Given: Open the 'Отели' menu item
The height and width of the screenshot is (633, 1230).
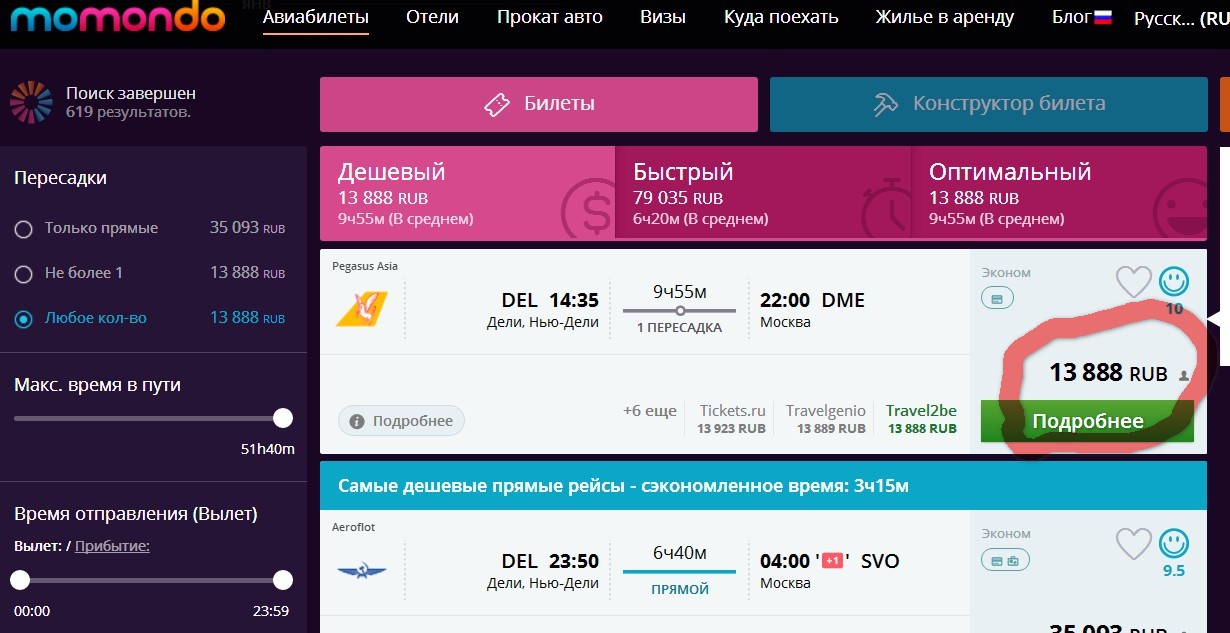Looking at the screenshot, I should click(x=432, y=17).
